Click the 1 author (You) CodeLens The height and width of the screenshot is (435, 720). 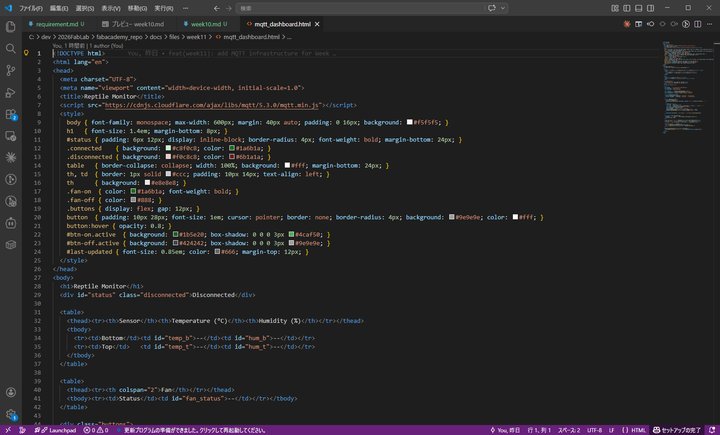coord(106,46)
